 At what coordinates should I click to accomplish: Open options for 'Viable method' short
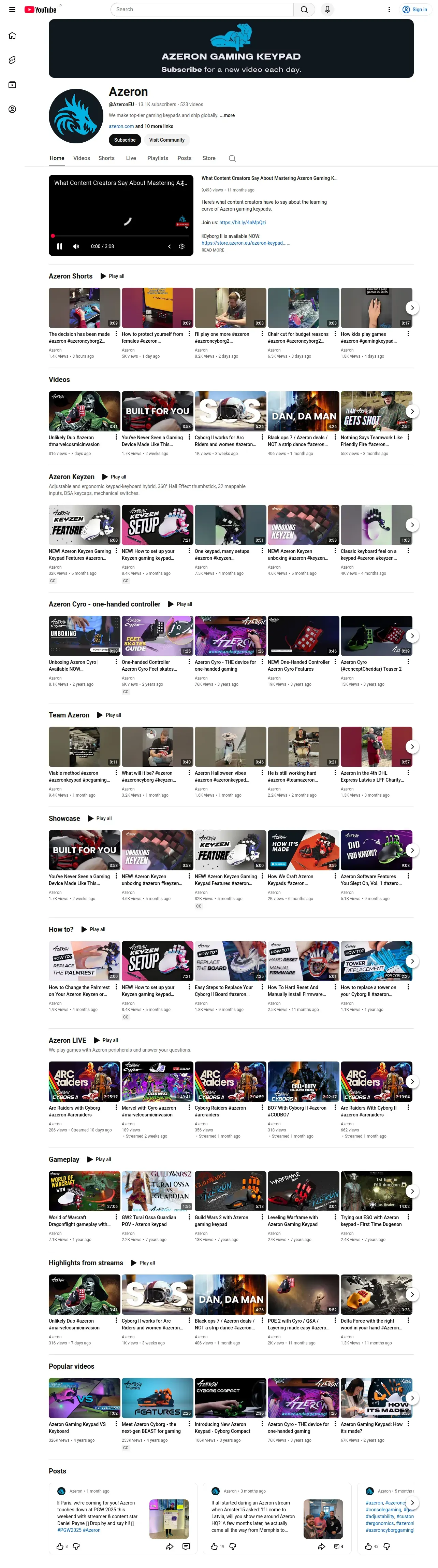pyautogui.click(x=116, y=773)
